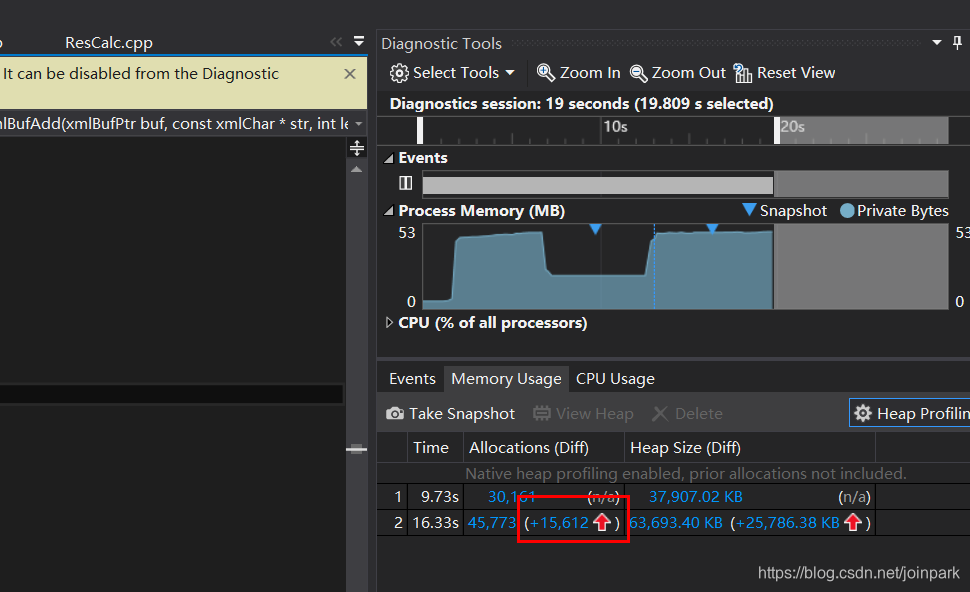Image resolution: width=970 pixels, height=592 pixels.
Task: Click the left timeline selection handle
Action: point(420,131)
